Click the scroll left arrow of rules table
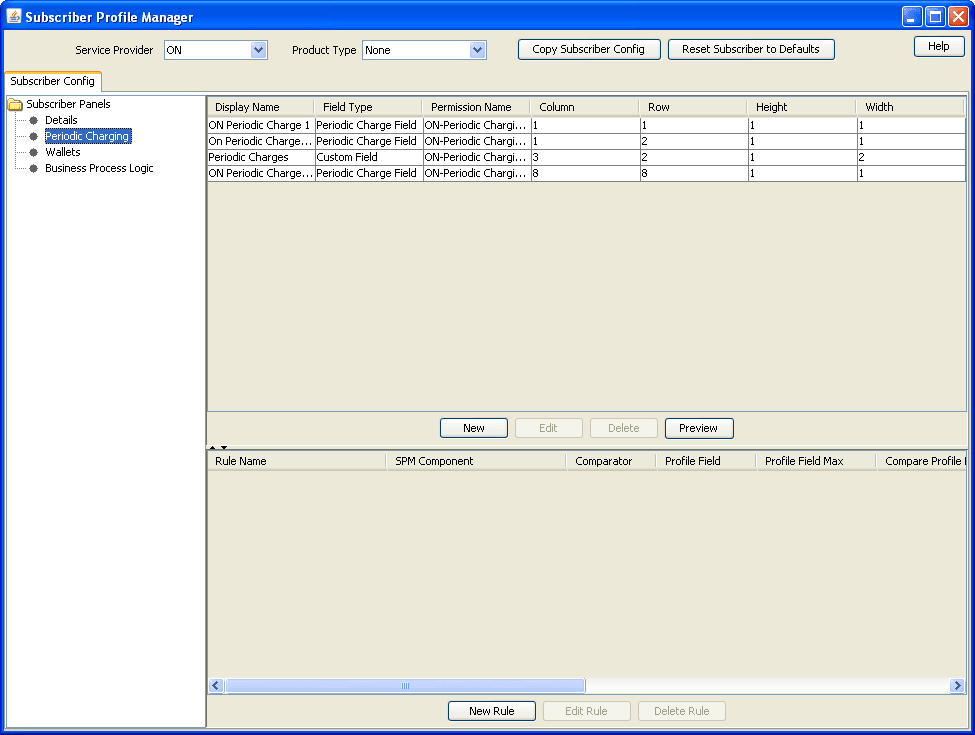This screenshot has width=975, height=735. 216,685
